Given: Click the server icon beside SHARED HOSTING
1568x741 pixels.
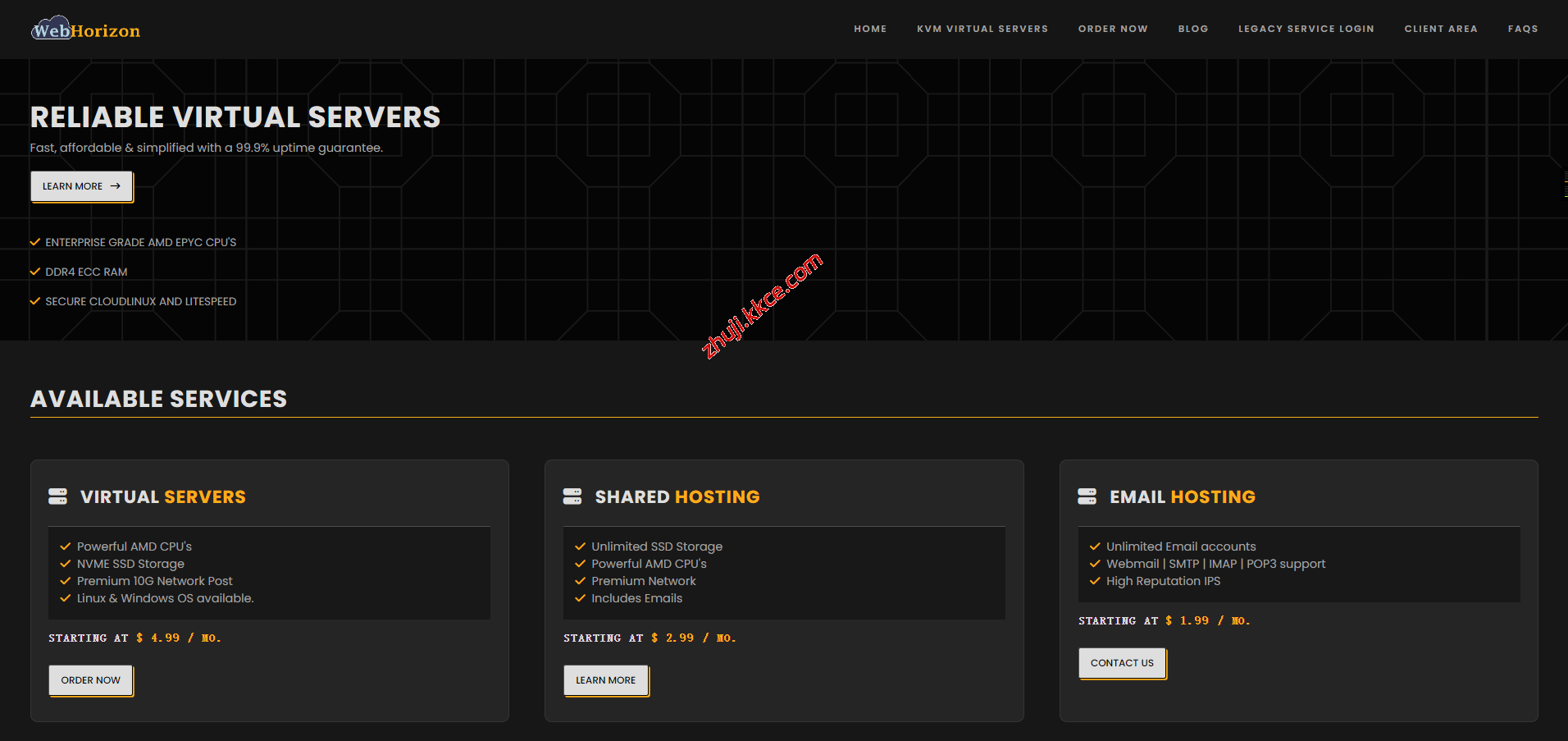Looking at the screenshot, I should [x=572, y=496].
